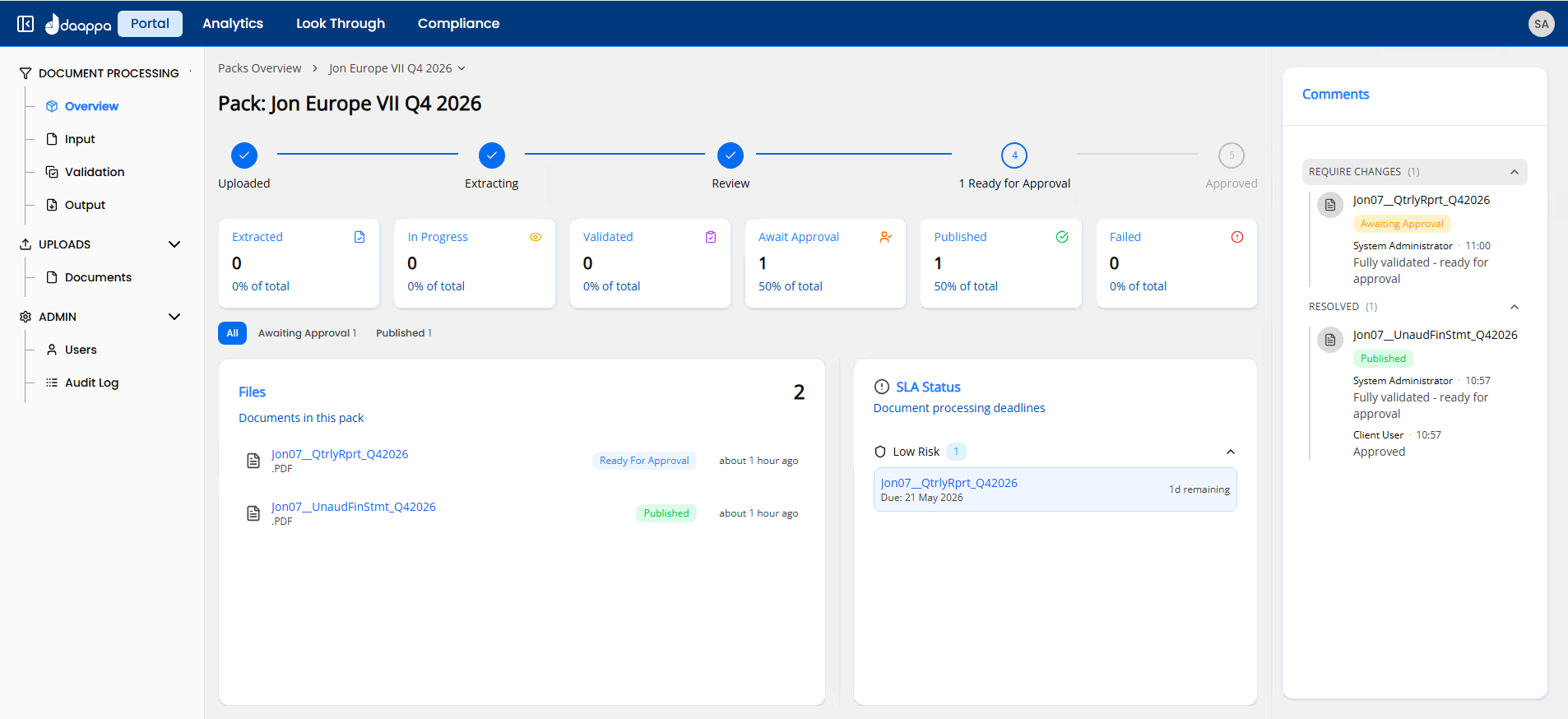
Task: Collapse the Low Risk SLA group
Action: 1231,452
